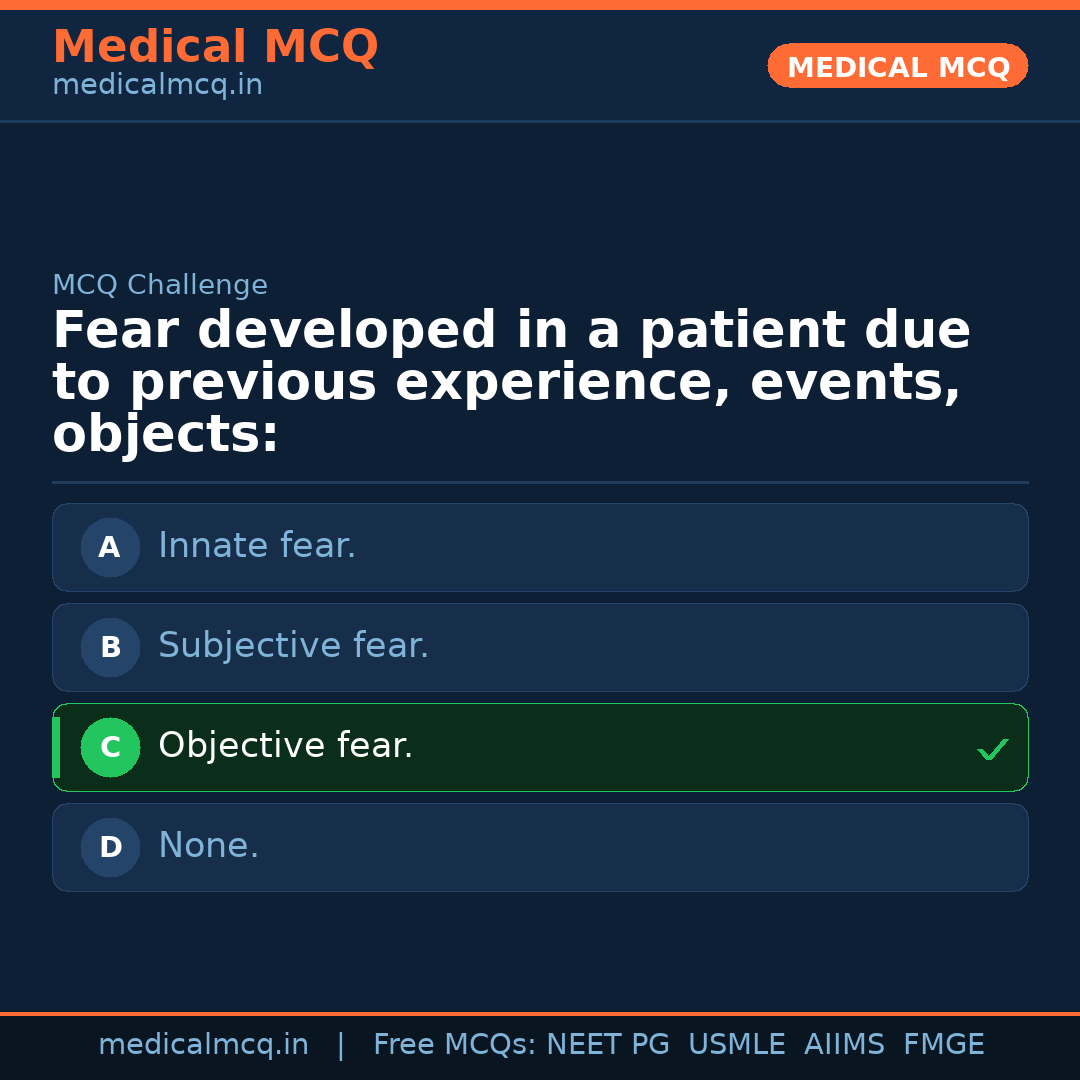
Task: Click the Medical MCQ logo heading
Action: 215,46
